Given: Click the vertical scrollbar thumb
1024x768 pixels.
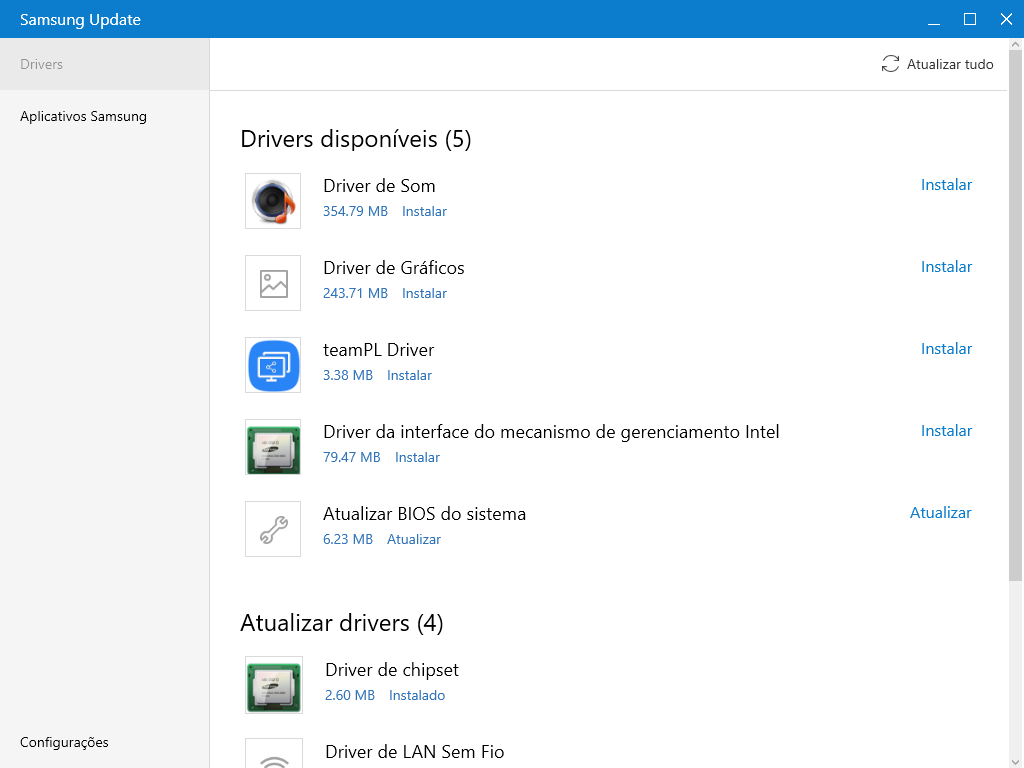Looking at the screenshot, I should coord(1015,316).
